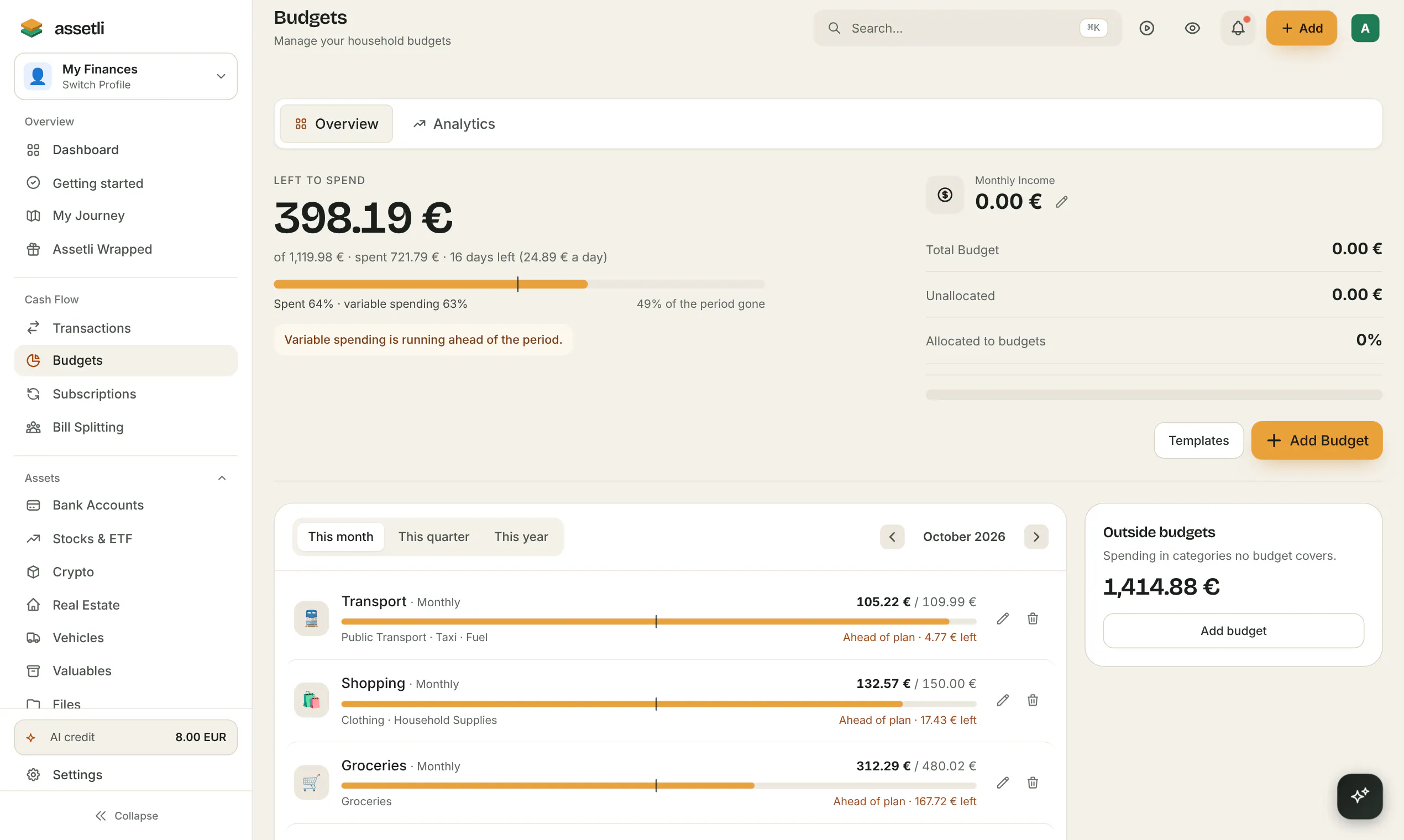Delete the Shopping budget
This screenshot has height=840, width=1404.
pyautogui.click(x=1033, y=700)
